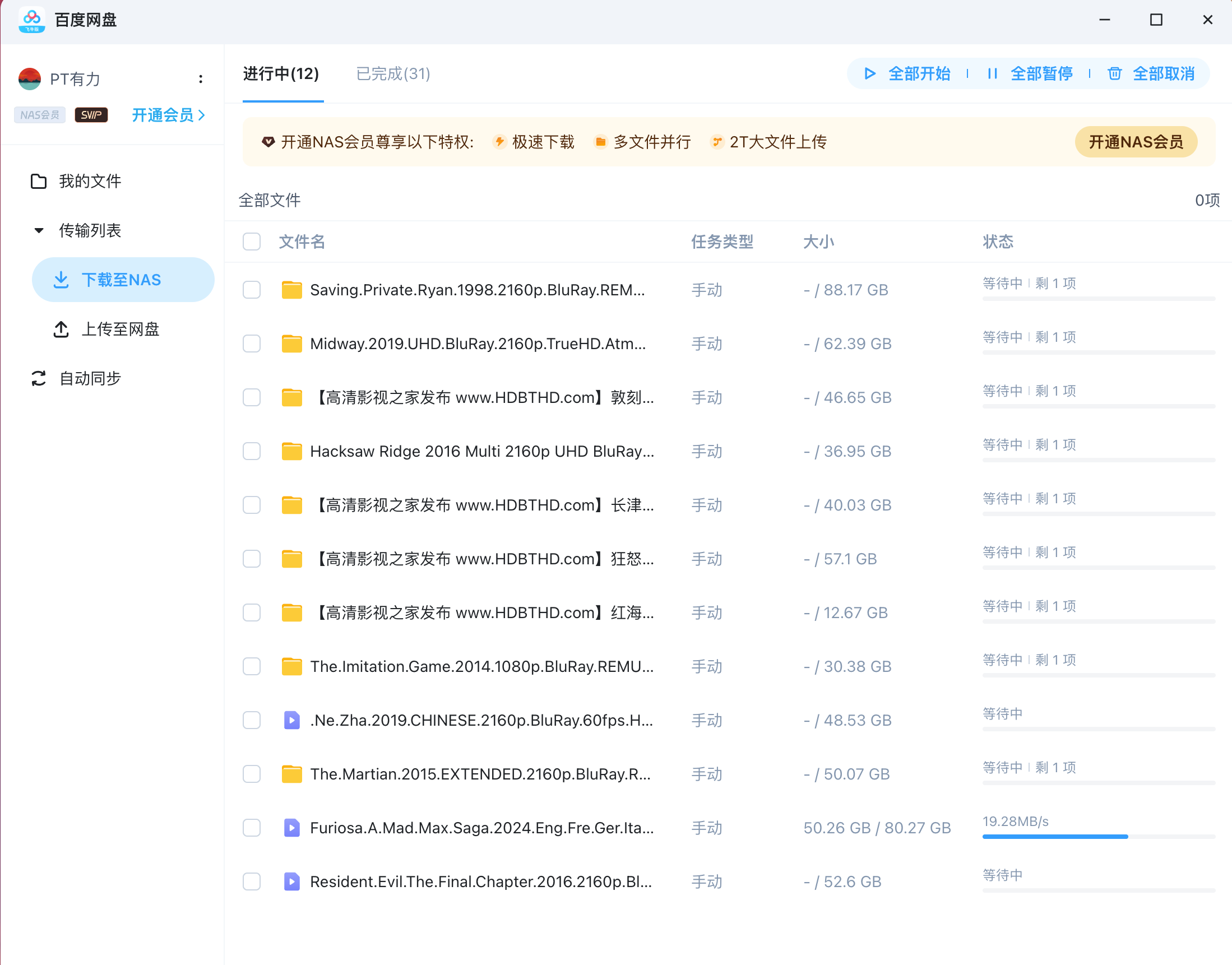Click 全部开始 to start all
Image resolution: width=1232 pixels, height=965 pixels.
pyautogui.click(x=907, y=74)
